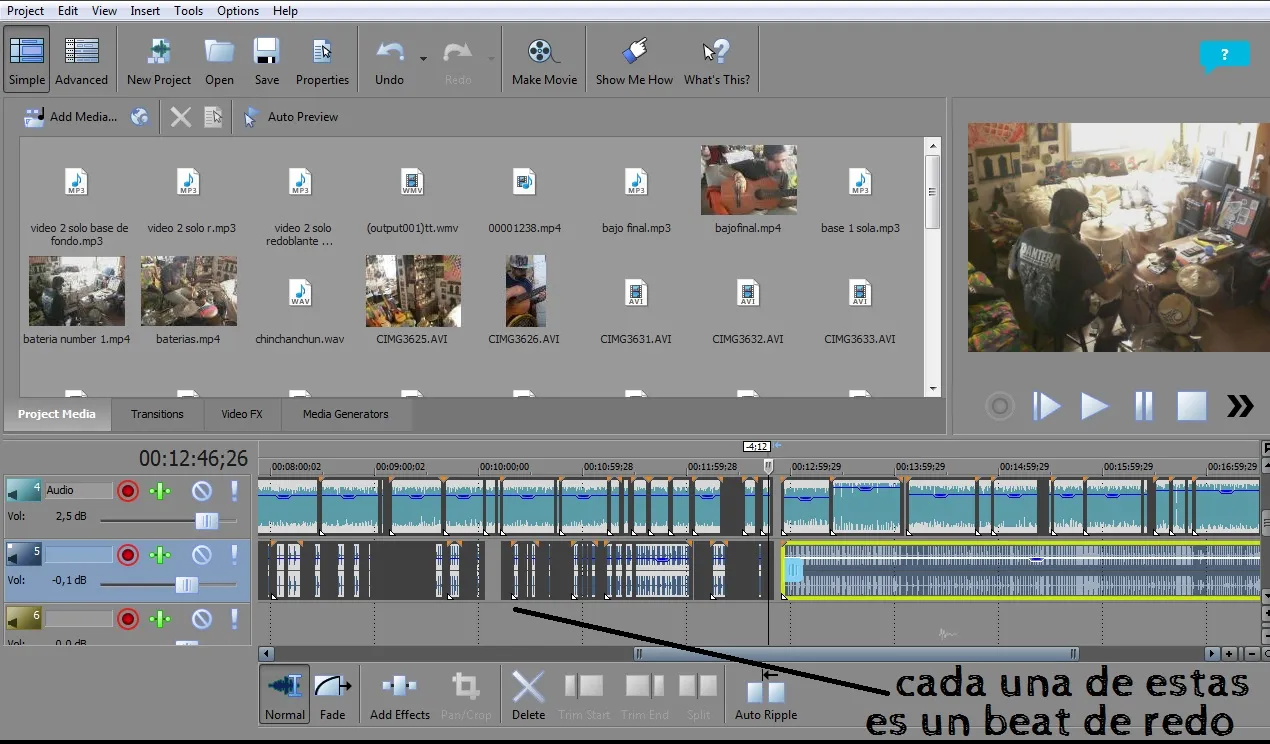Pause the preview

point(1143,406)
